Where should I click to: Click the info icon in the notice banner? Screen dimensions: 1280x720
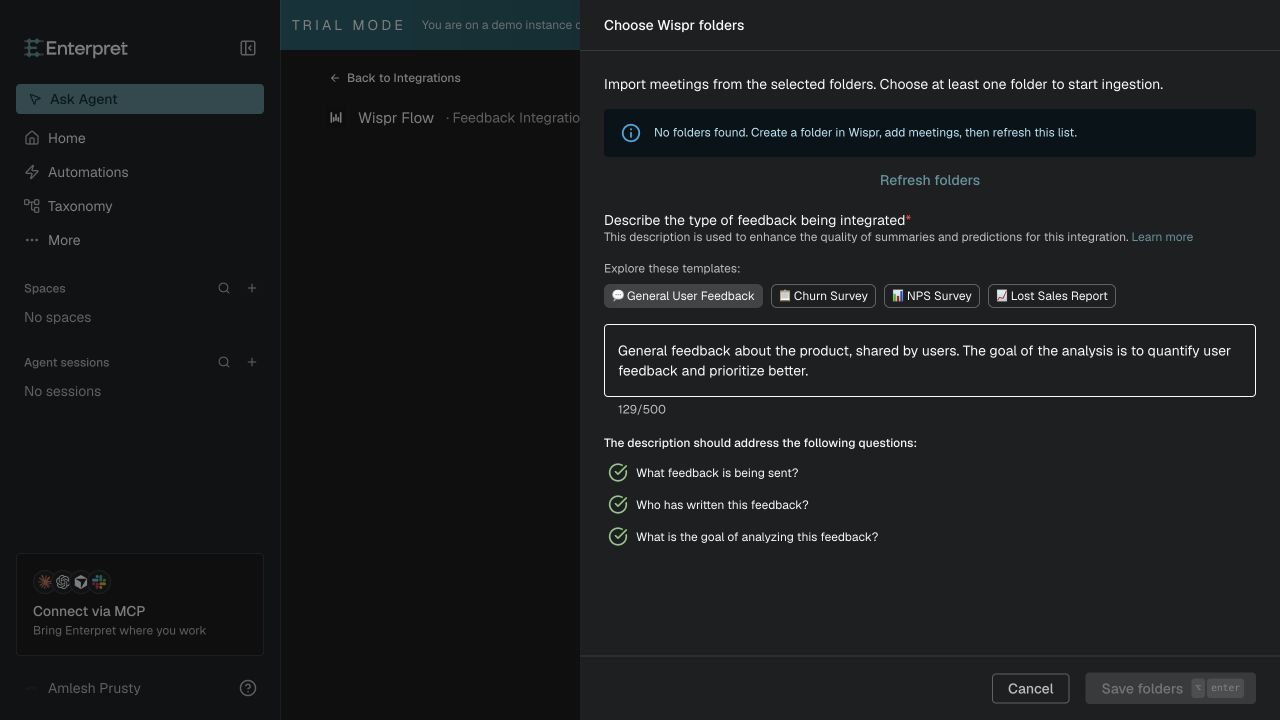click(x=631, y=133)
